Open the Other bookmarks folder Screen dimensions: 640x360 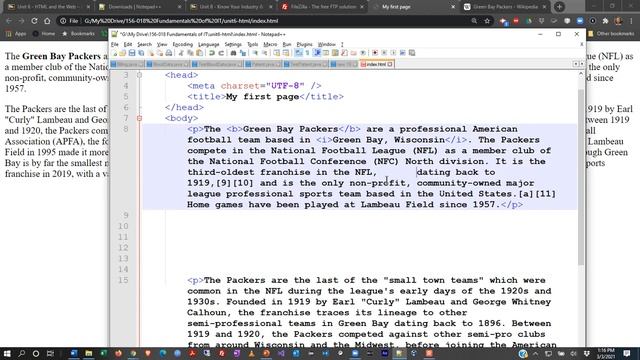611,34
